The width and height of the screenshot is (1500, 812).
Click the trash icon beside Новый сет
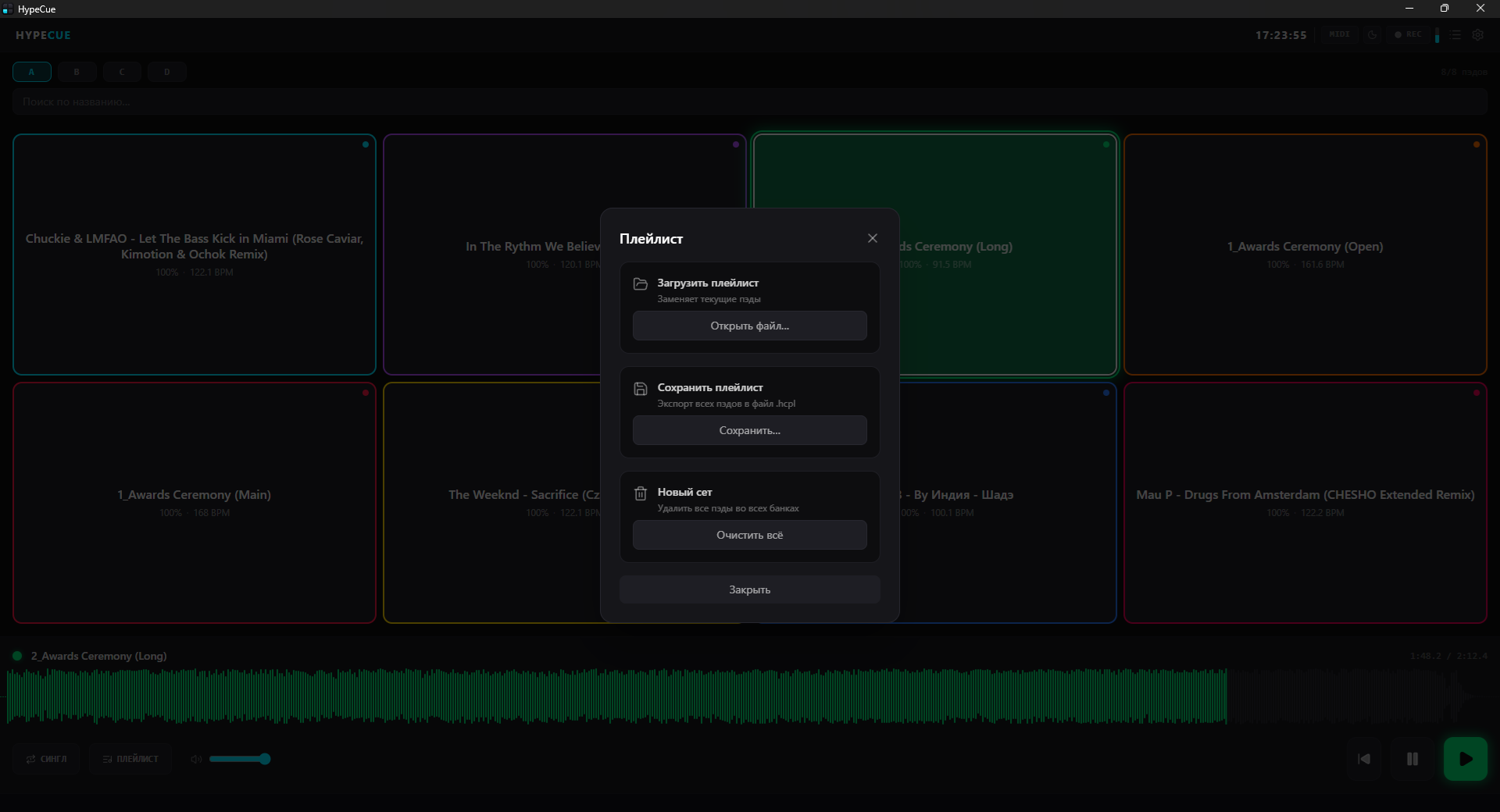click(x=641, y=493)
